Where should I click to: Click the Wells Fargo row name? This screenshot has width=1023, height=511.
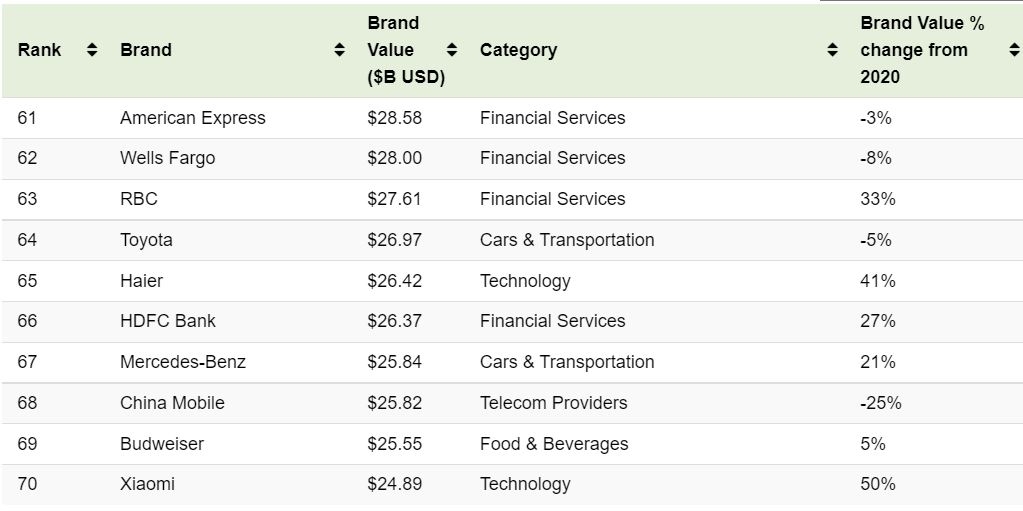167,158
